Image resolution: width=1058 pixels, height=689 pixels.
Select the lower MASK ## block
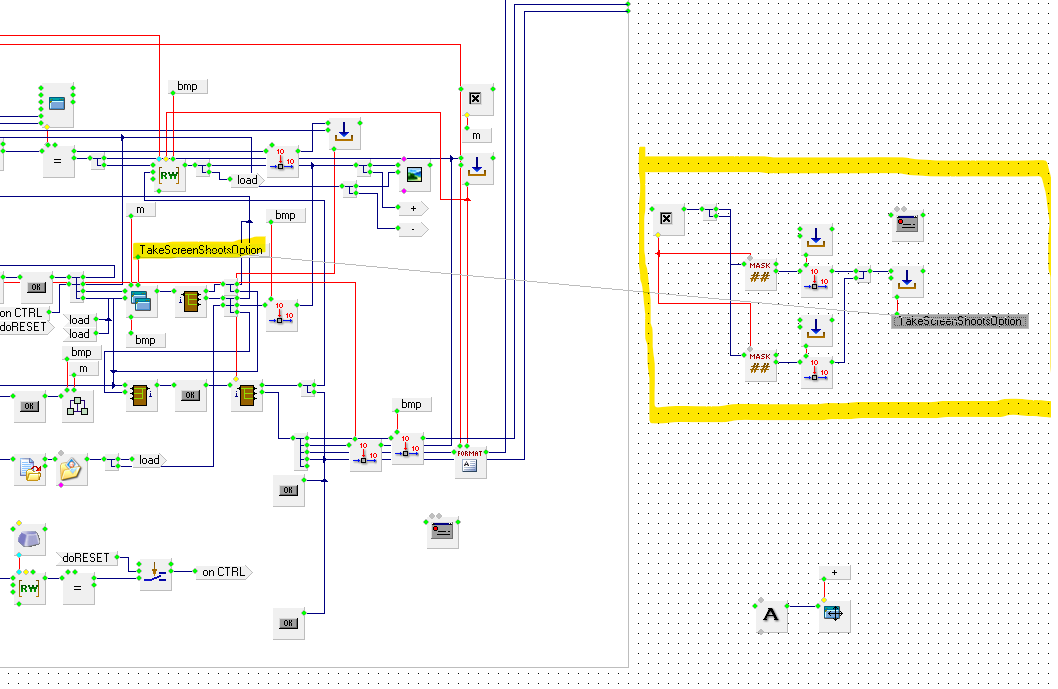coord(760,365)
